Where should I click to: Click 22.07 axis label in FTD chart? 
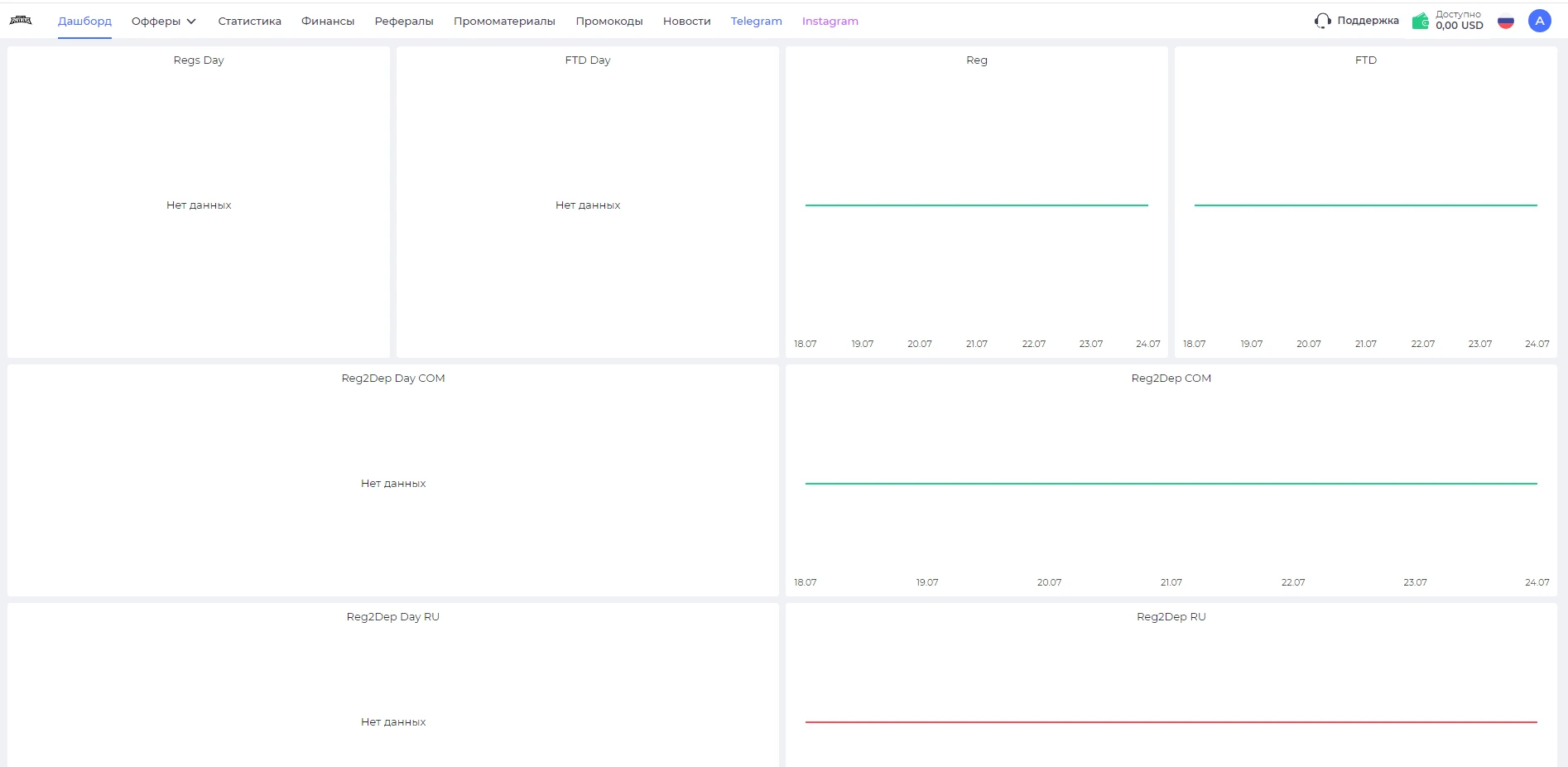(1423, 344)
